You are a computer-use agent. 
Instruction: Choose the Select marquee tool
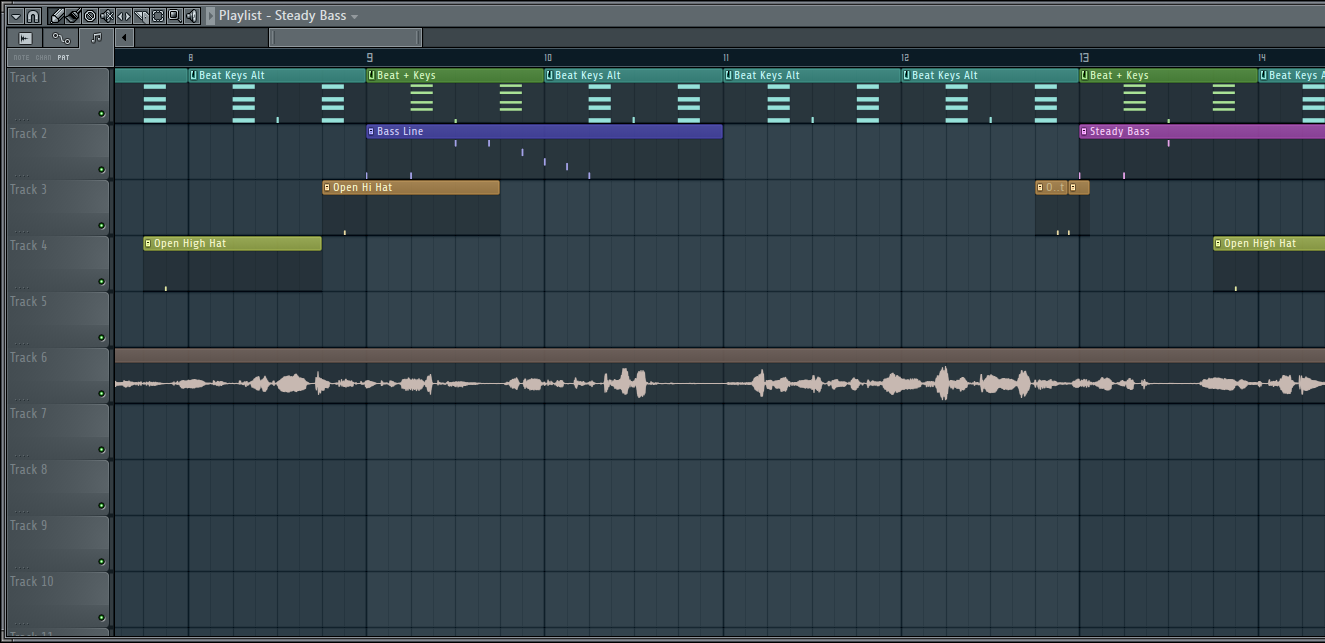158,16
